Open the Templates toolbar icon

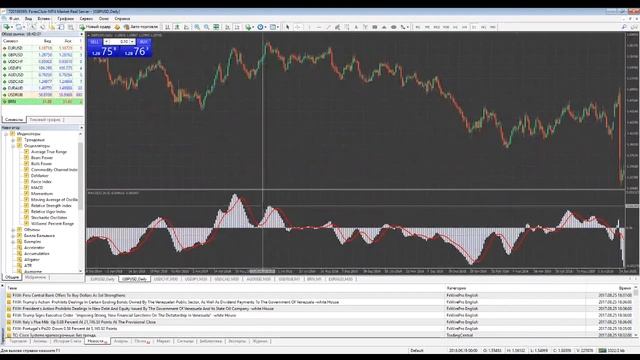tap(274, 27)
